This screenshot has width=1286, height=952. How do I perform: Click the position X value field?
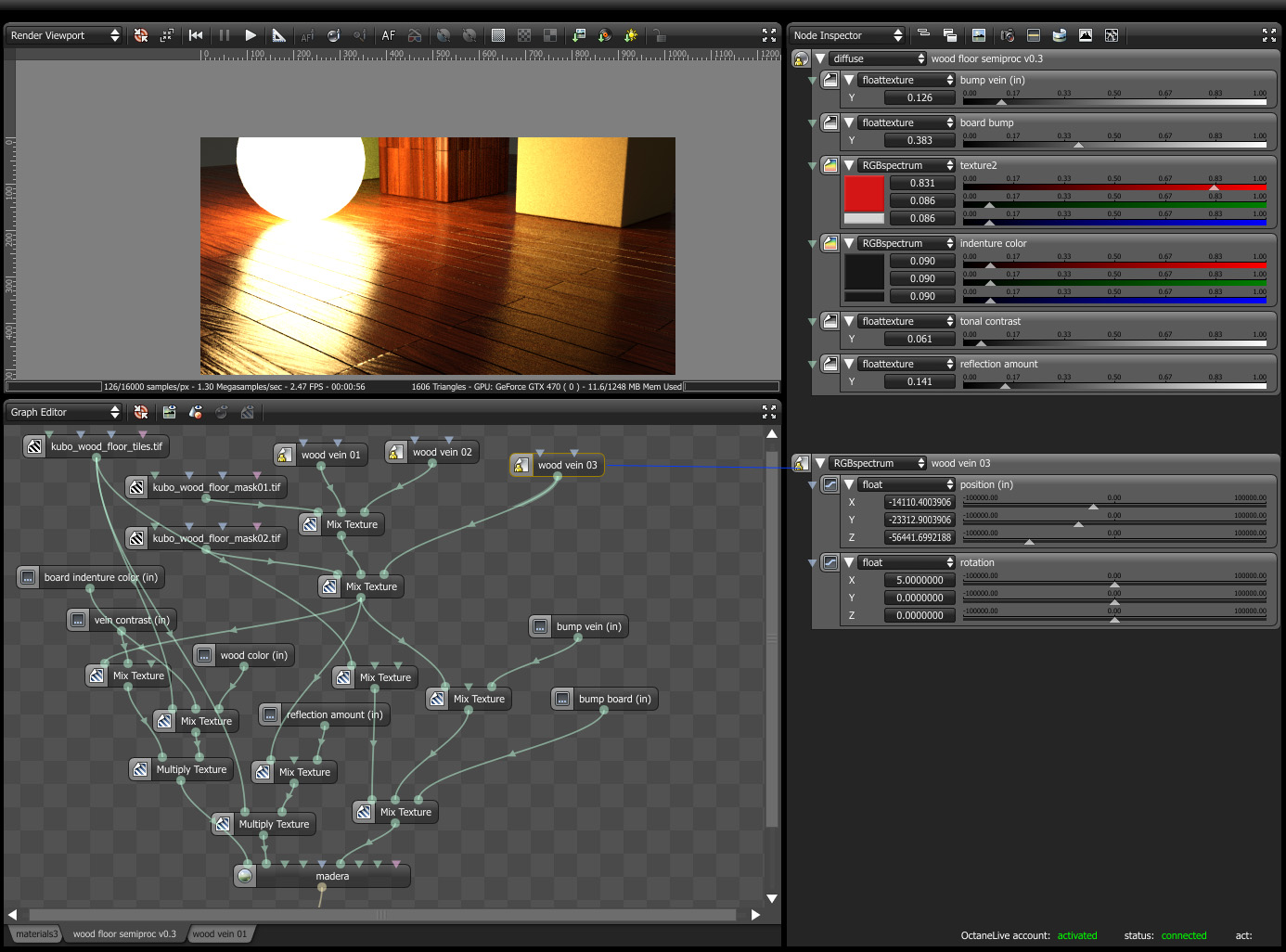[x=919, y=502]
